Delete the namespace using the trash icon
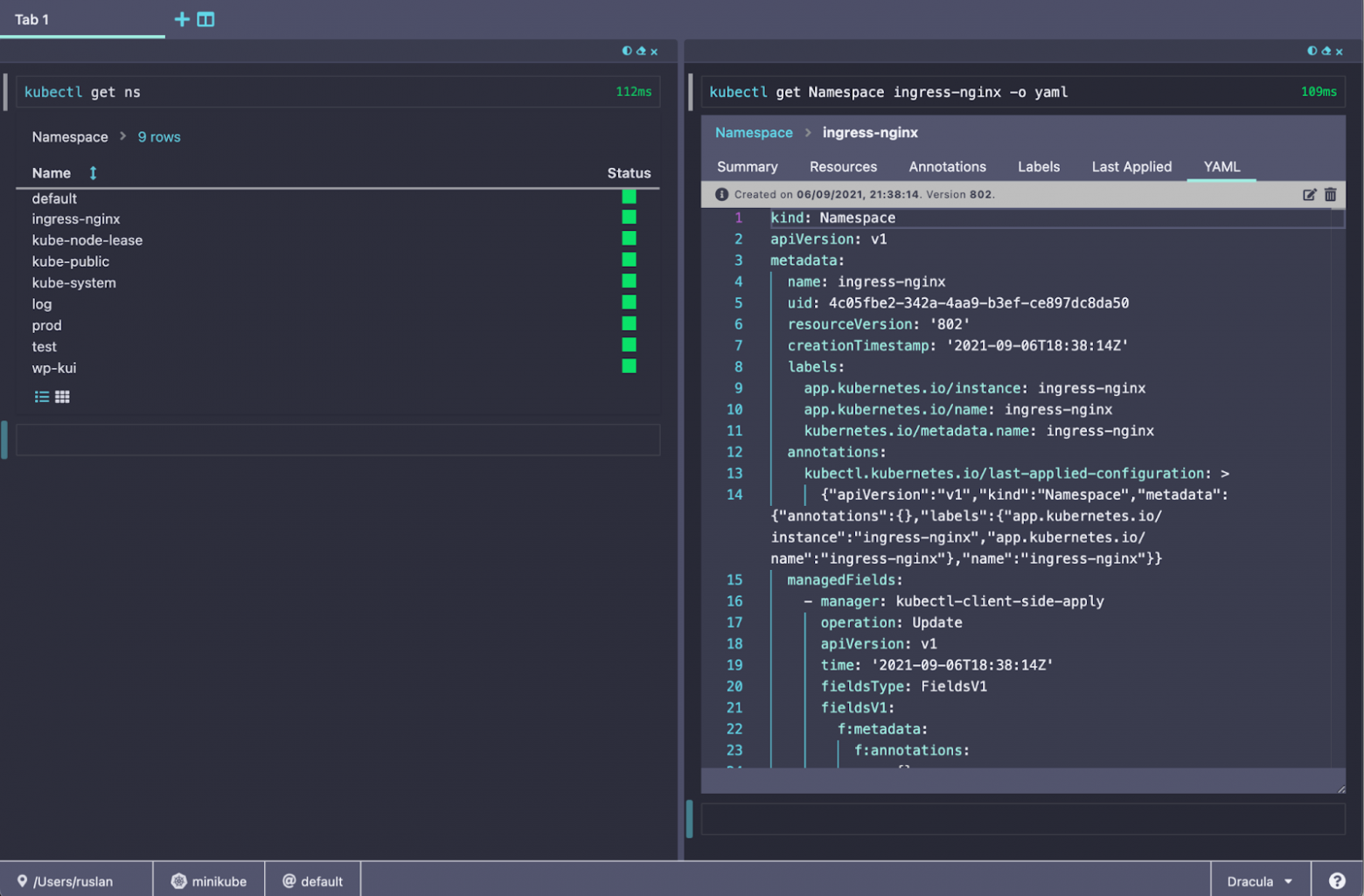The width and height of the screenshot is (1364, 896). point(1330,195)
